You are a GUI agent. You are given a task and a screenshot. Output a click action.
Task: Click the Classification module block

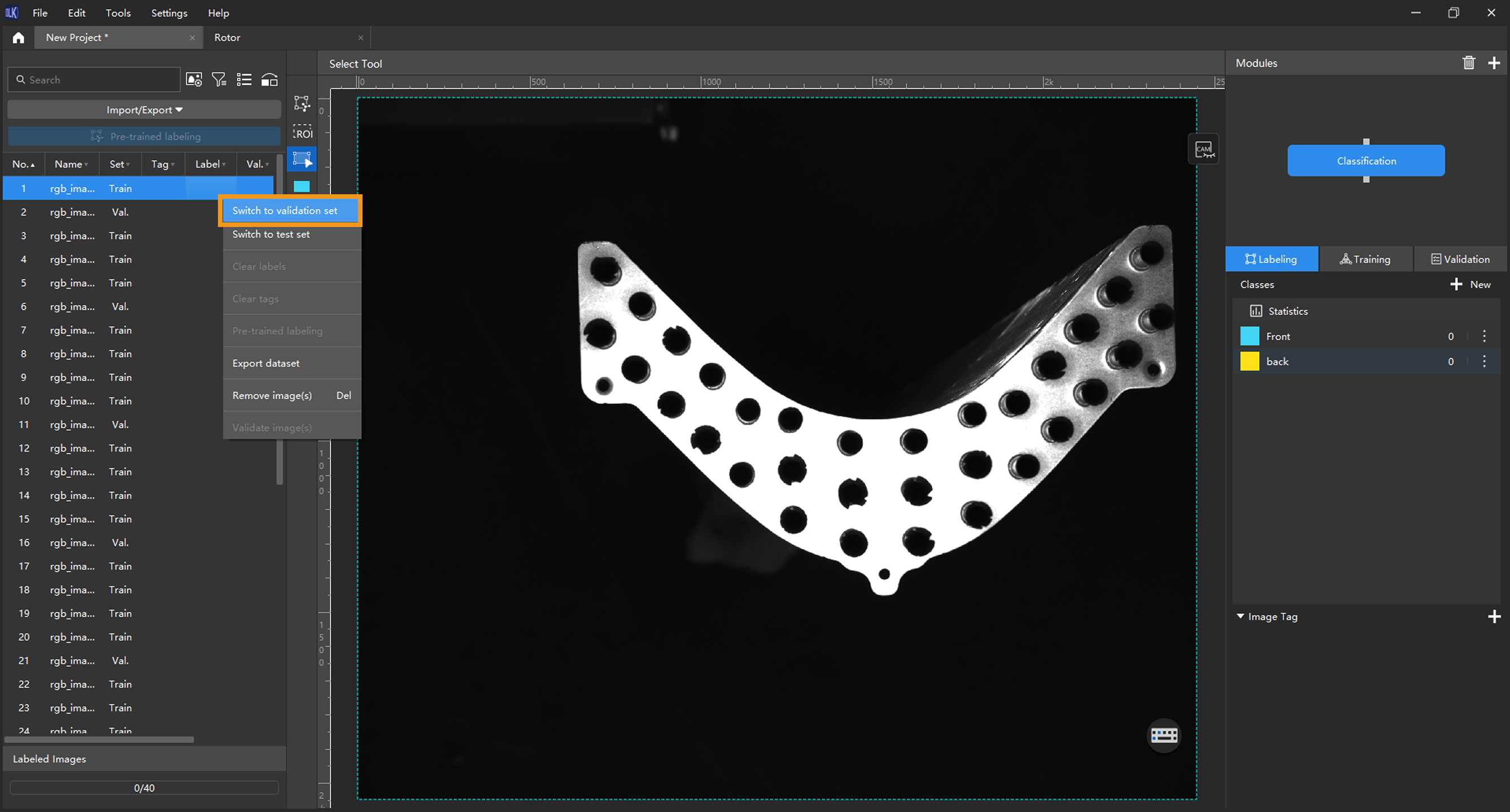(x=1366, y=160)
